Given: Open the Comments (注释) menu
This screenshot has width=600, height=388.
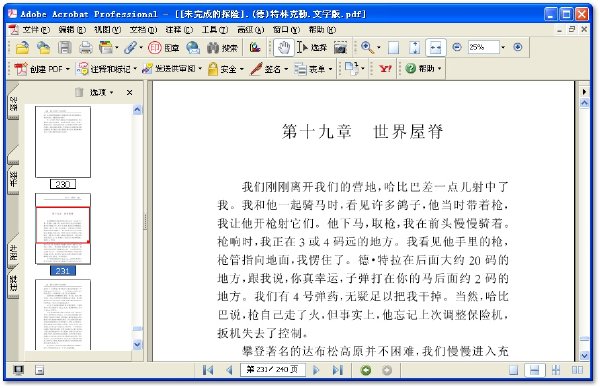Looking at the screenshot, I should pos(179,29).
